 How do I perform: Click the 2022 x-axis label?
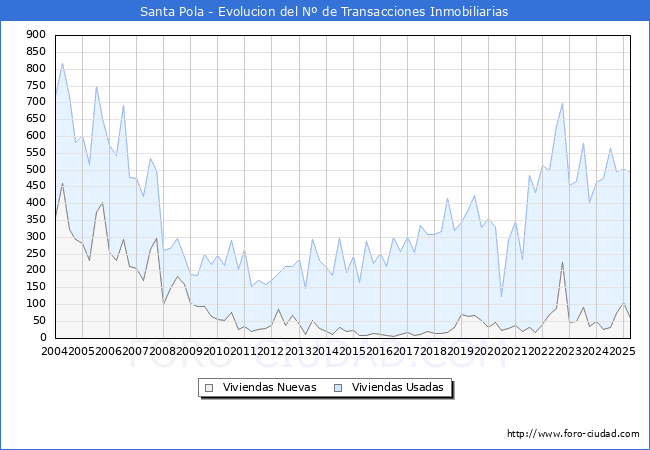click(x=542, y=351)
